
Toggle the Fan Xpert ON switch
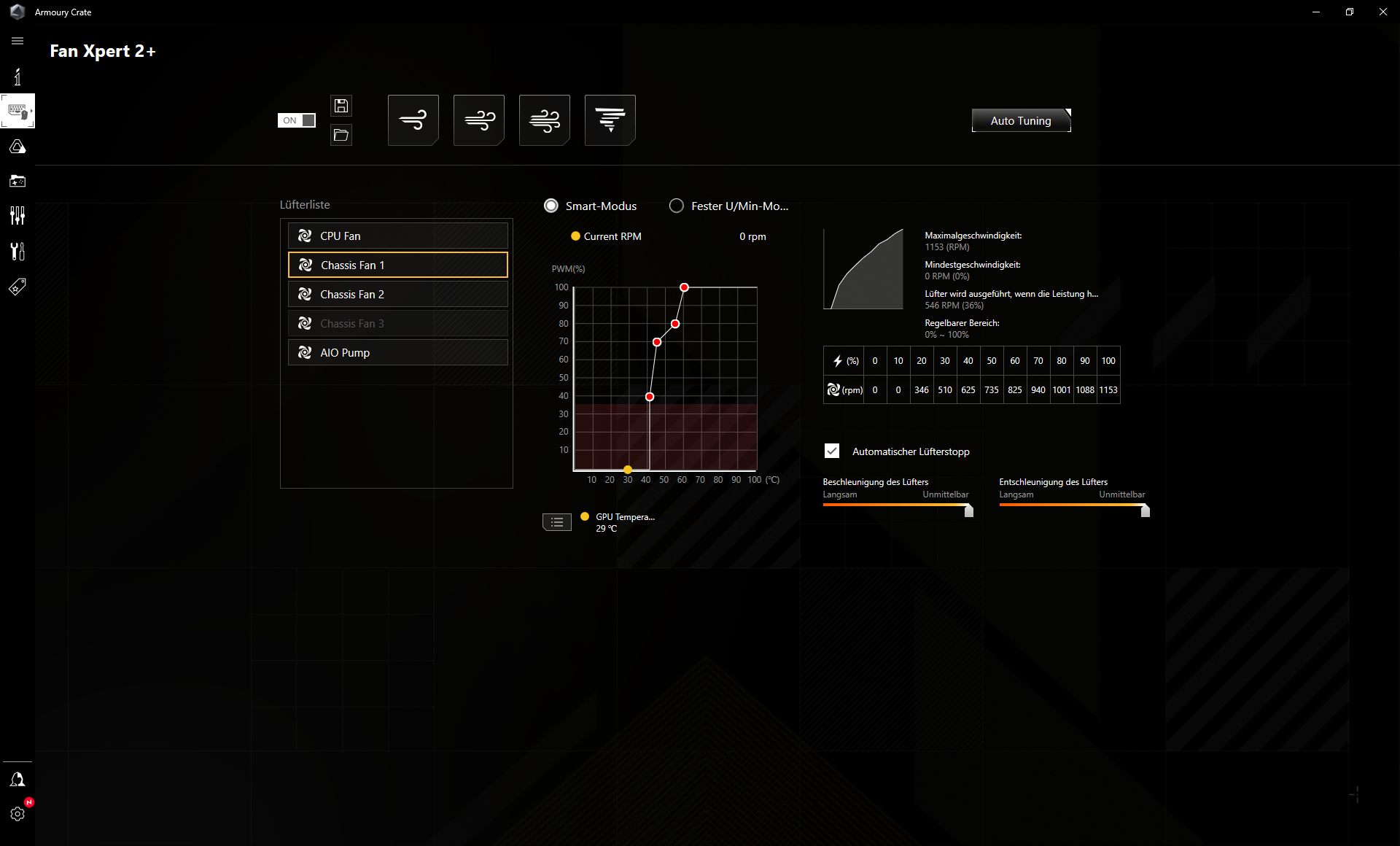297,120
